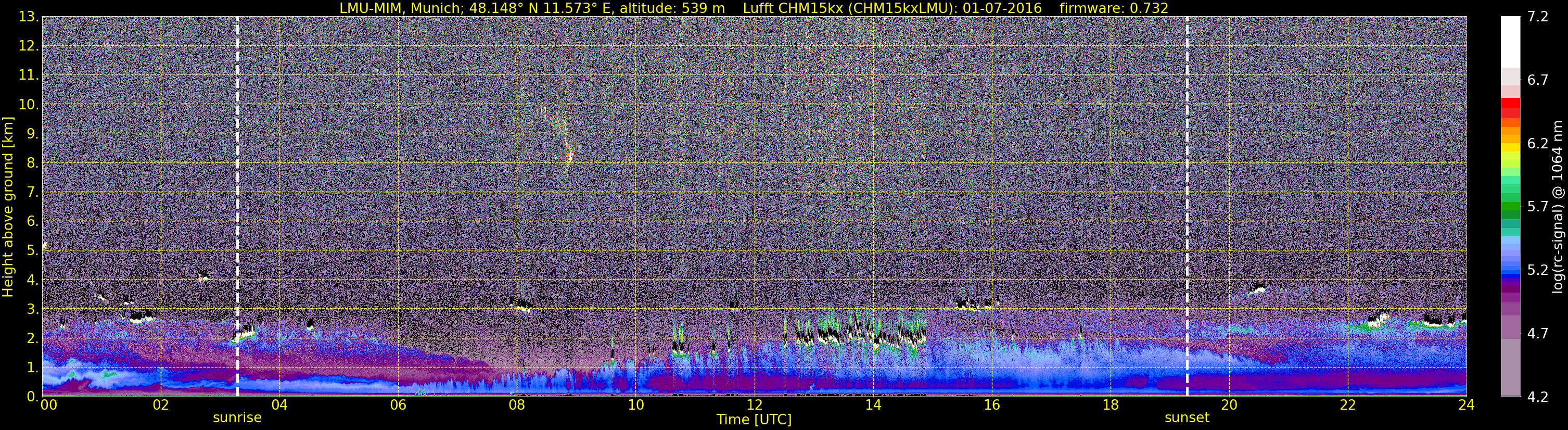
Task: Click the time axis tick label '10'
Action: click(x=635, y=405)
